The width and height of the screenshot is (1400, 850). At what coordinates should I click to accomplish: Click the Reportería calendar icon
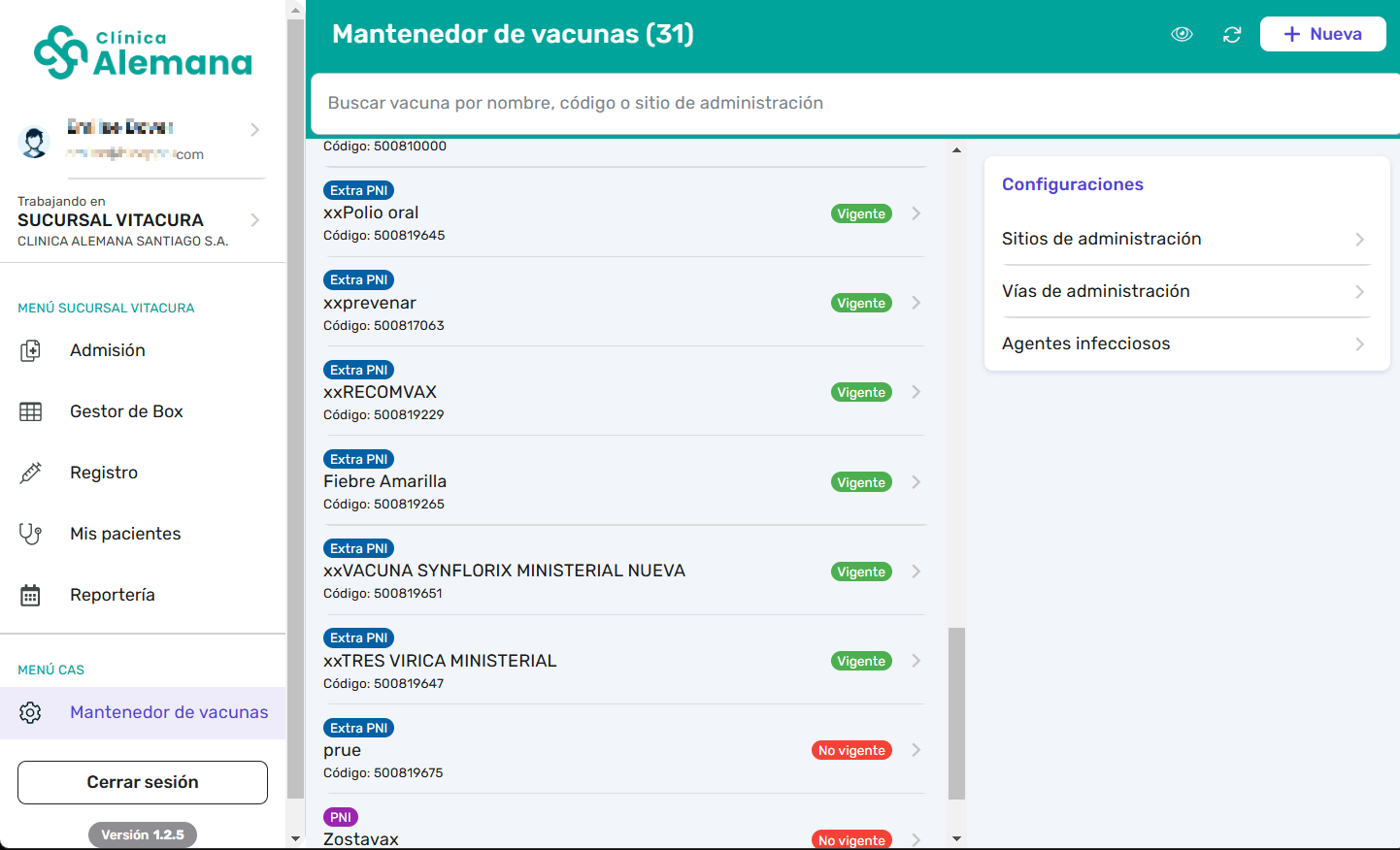pos(31,595)
